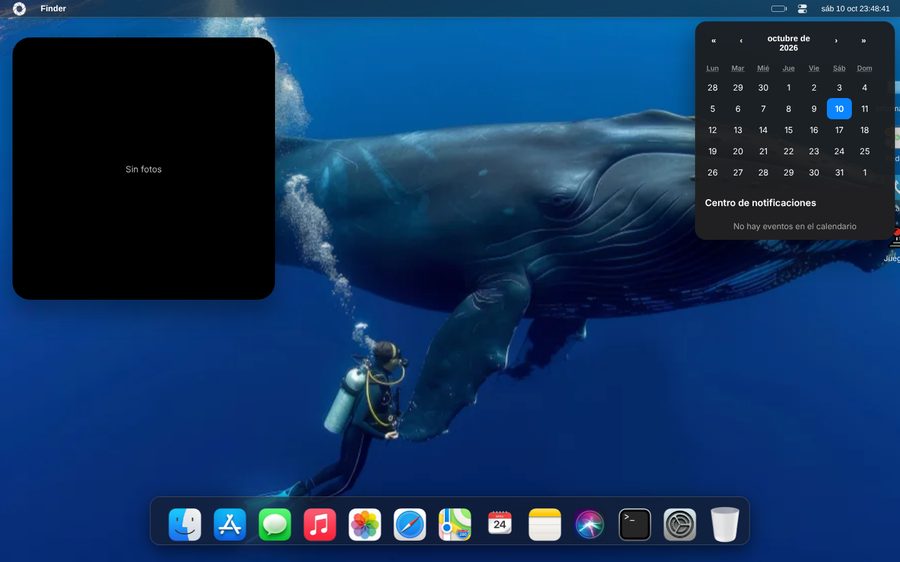The height and width of the screenshot is (562, 900).
Task: Check the battery icon in the menu bar
Action: 779,9
